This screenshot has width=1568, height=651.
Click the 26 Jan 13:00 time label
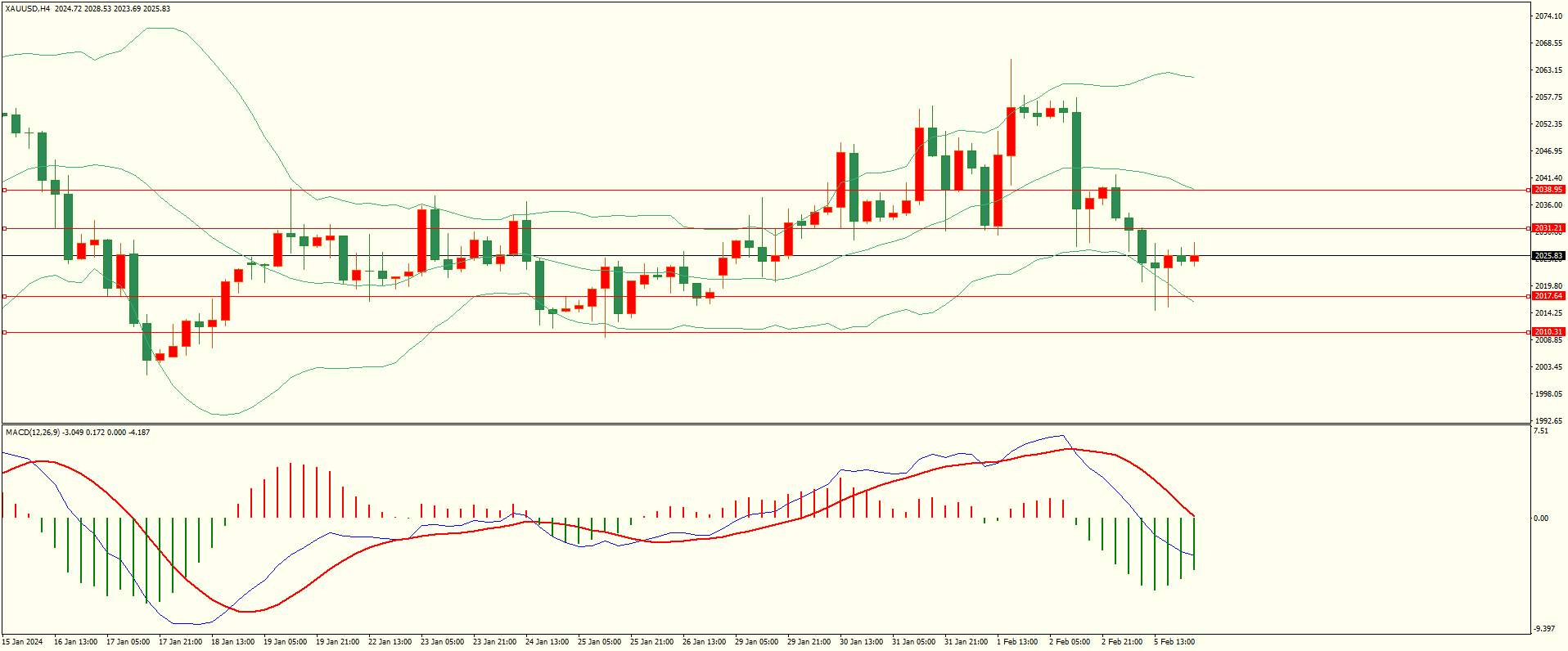point(705,642)
